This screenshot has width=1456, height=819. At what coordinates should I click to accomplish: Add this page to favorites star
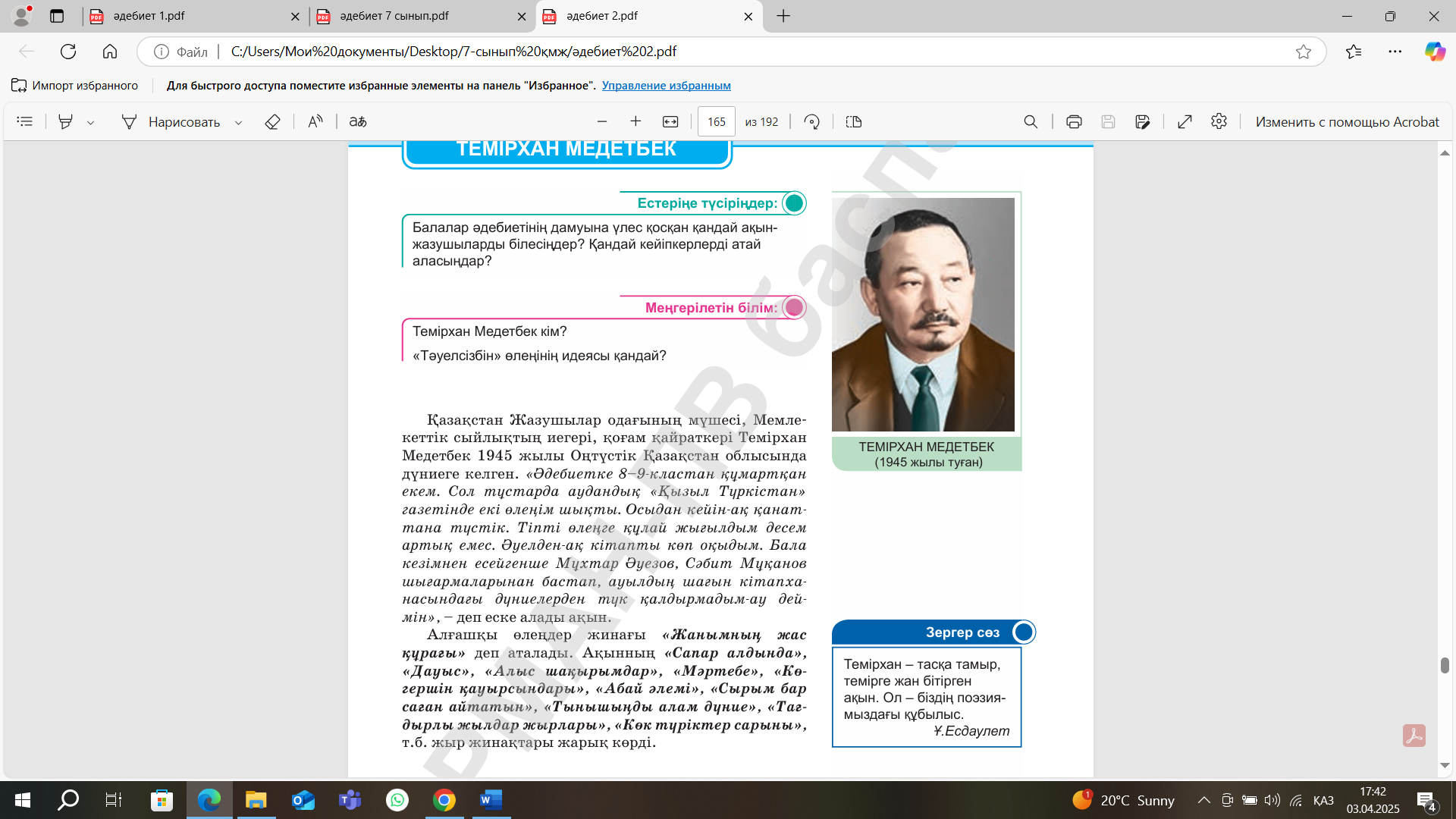click(x=1303, y=52)
